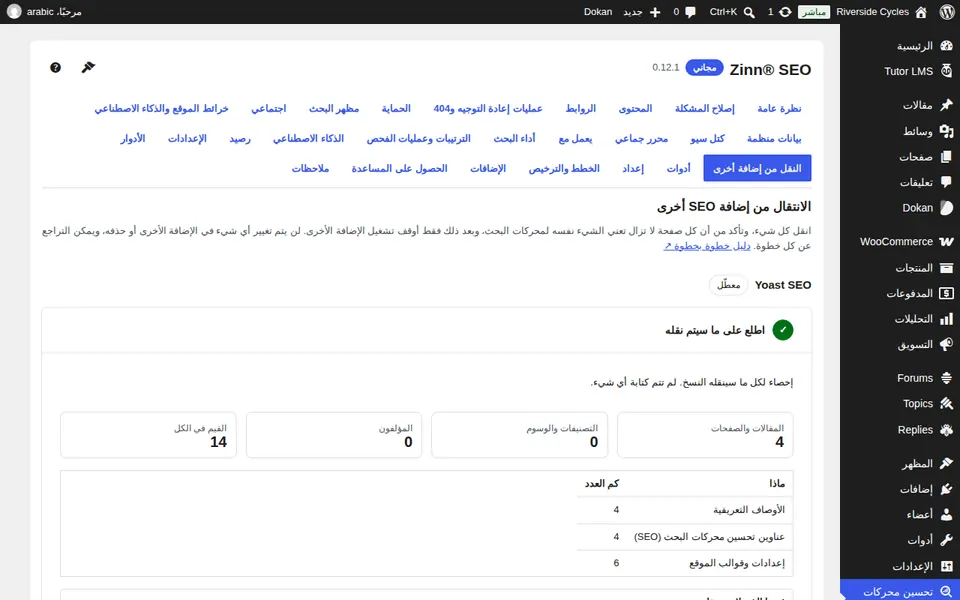The width and height of the screenshot is (960, 600).
Task: Open الحصول على المساعدة tab
Action: coord(400,168)
